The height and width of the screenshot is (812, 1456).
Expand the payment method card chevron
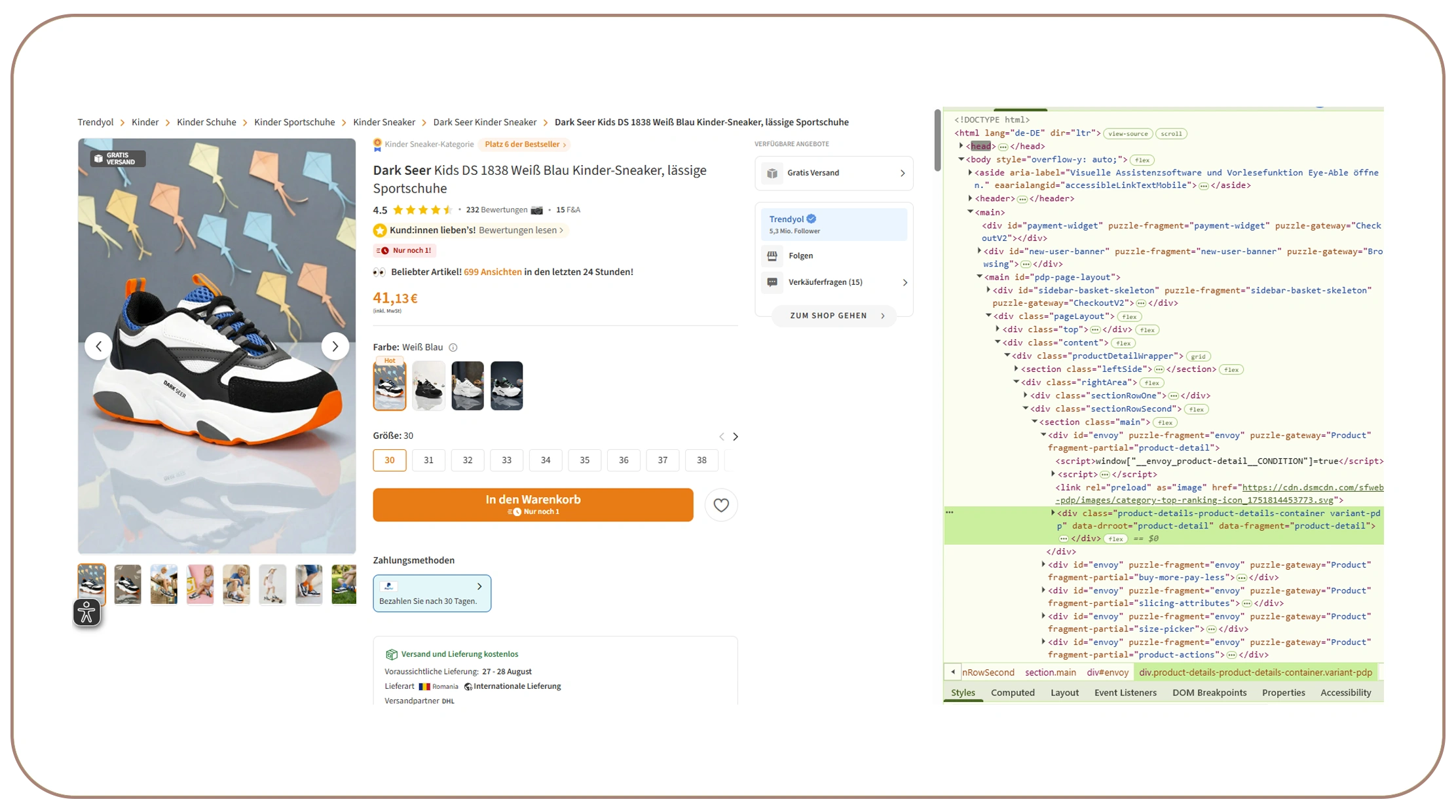pos(479,587)
